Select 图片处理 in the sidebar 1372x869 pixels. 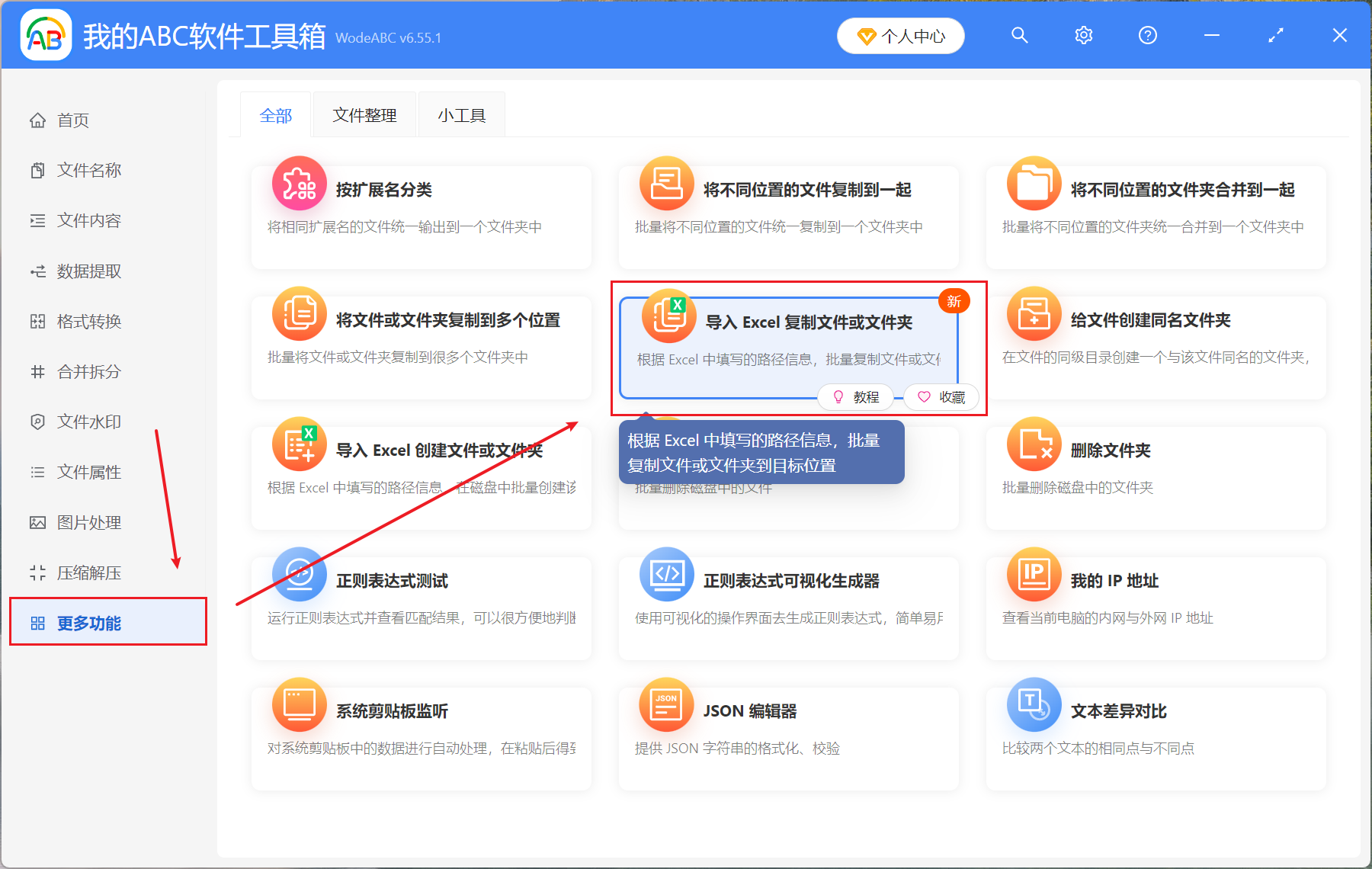click(88, 522)
